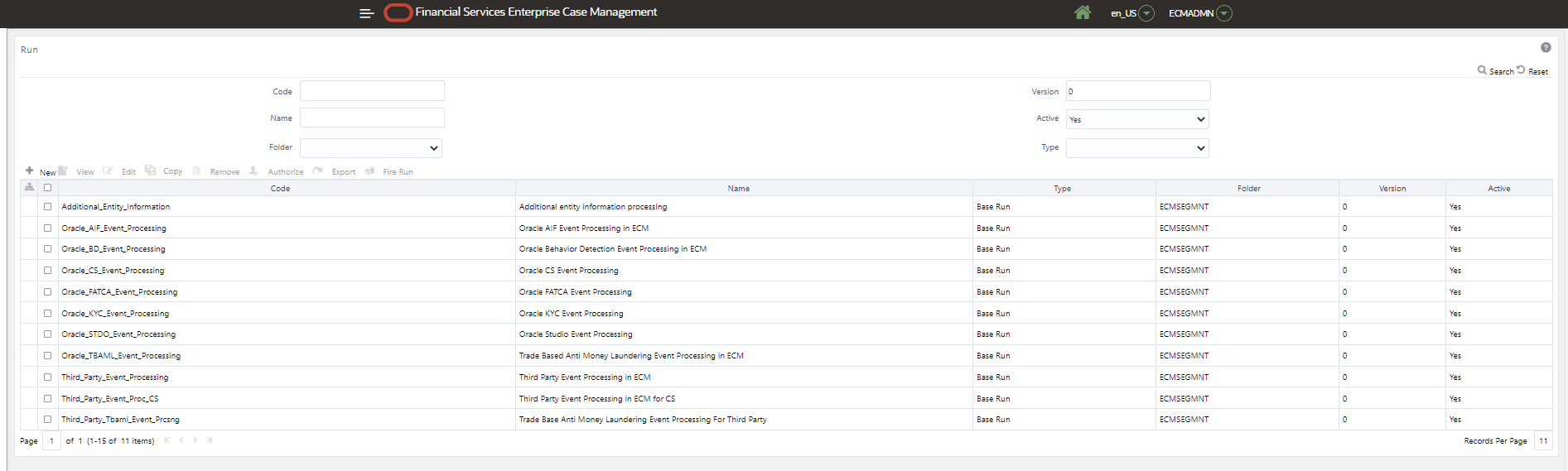1568x471 pixels.
Task: Go to last page pagination icon
Action: coord(210,440)
